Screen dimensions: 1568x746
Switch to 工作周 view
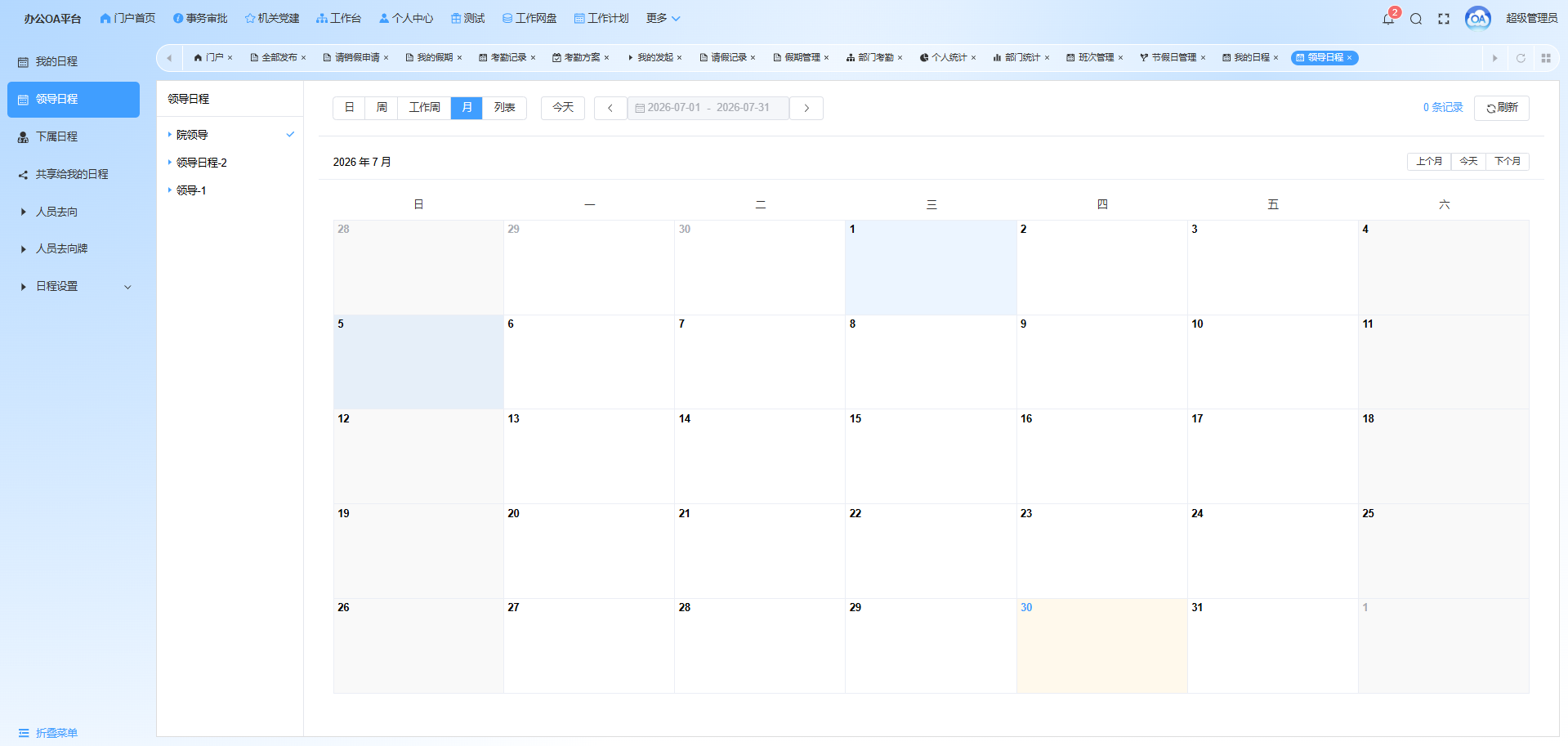(x=424, y=108)
